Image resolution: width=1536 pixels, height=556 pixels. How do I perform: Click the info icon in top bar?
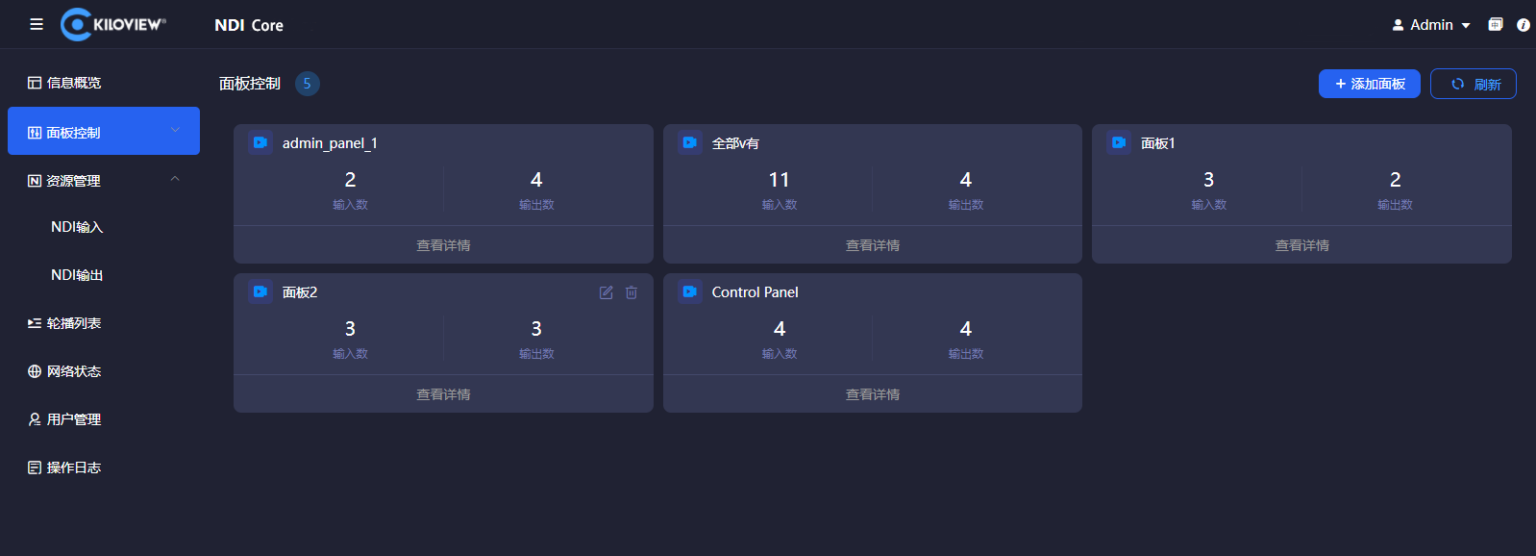pos(1523,25)
